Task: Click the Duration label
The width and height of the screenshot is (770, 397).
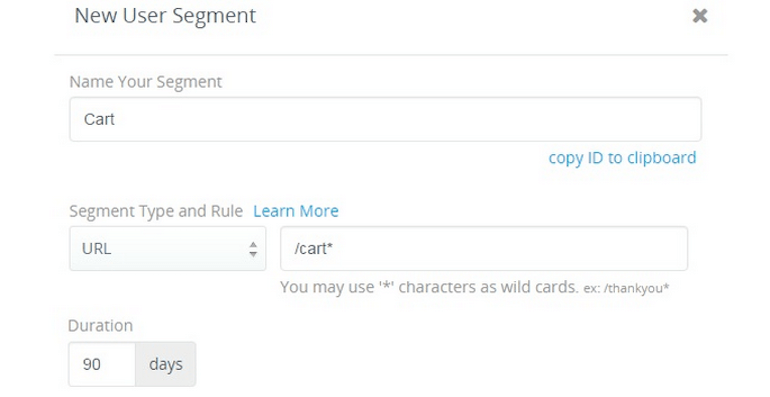Action: (x=101, y=325)
